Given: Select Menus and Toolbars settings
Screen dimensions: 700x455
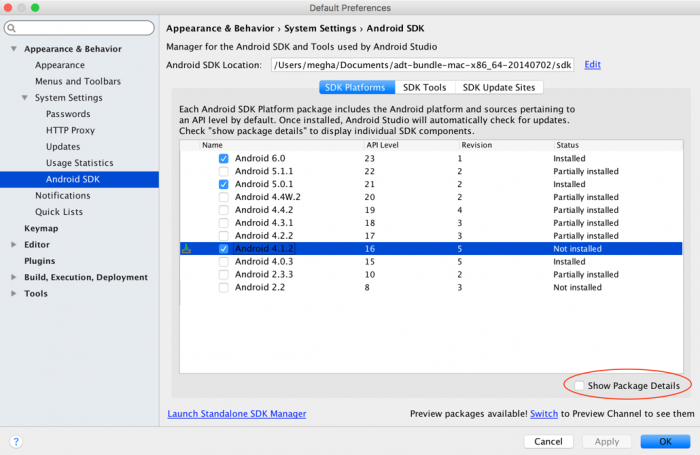Looking at the screenshot, I should coord(78,81).
